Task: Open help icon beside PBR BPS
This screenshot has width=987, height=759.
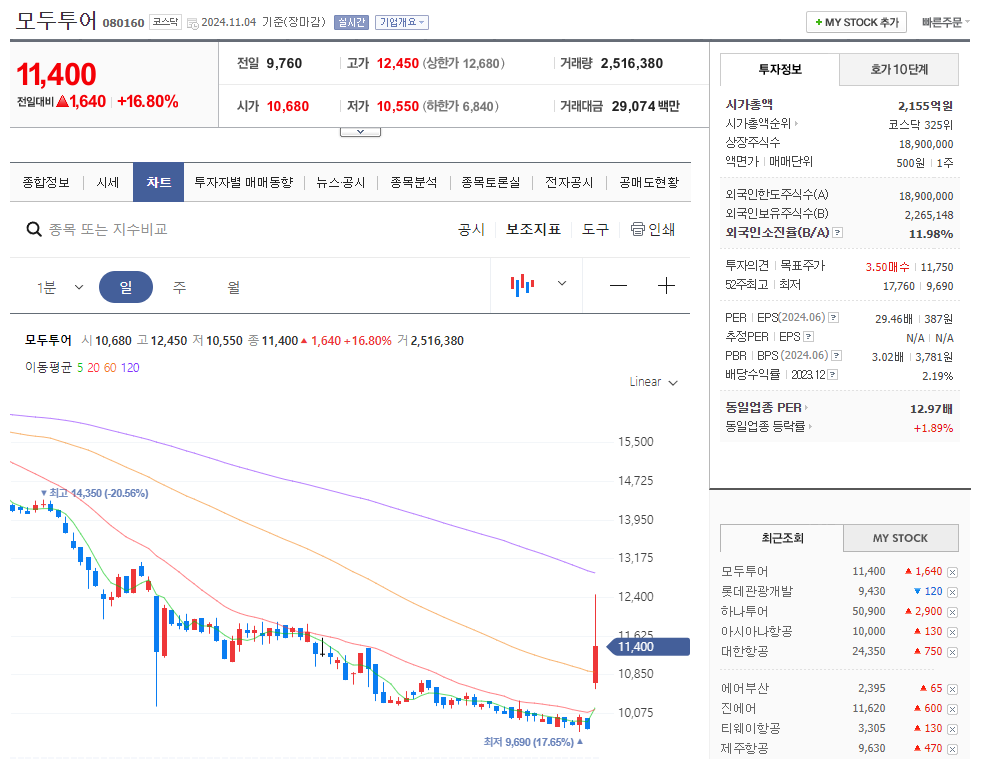Action: (x=837, y=356)
